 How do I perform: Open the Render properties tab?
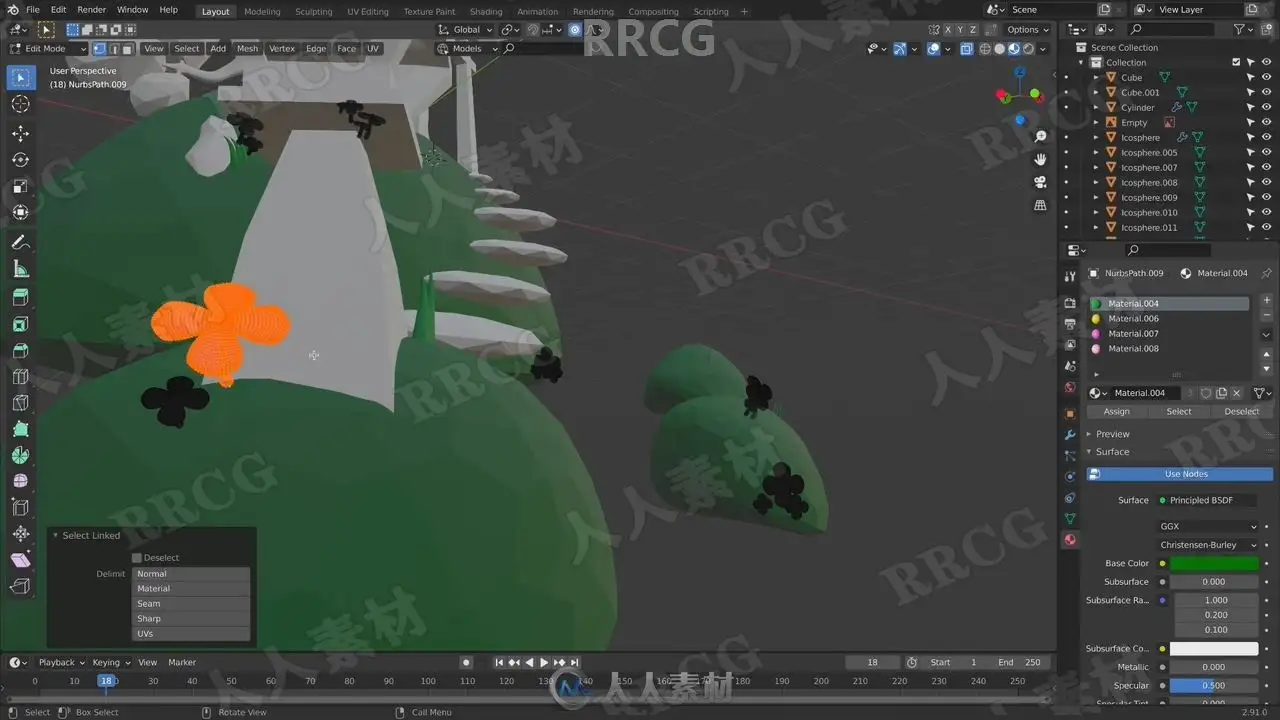1070,303
